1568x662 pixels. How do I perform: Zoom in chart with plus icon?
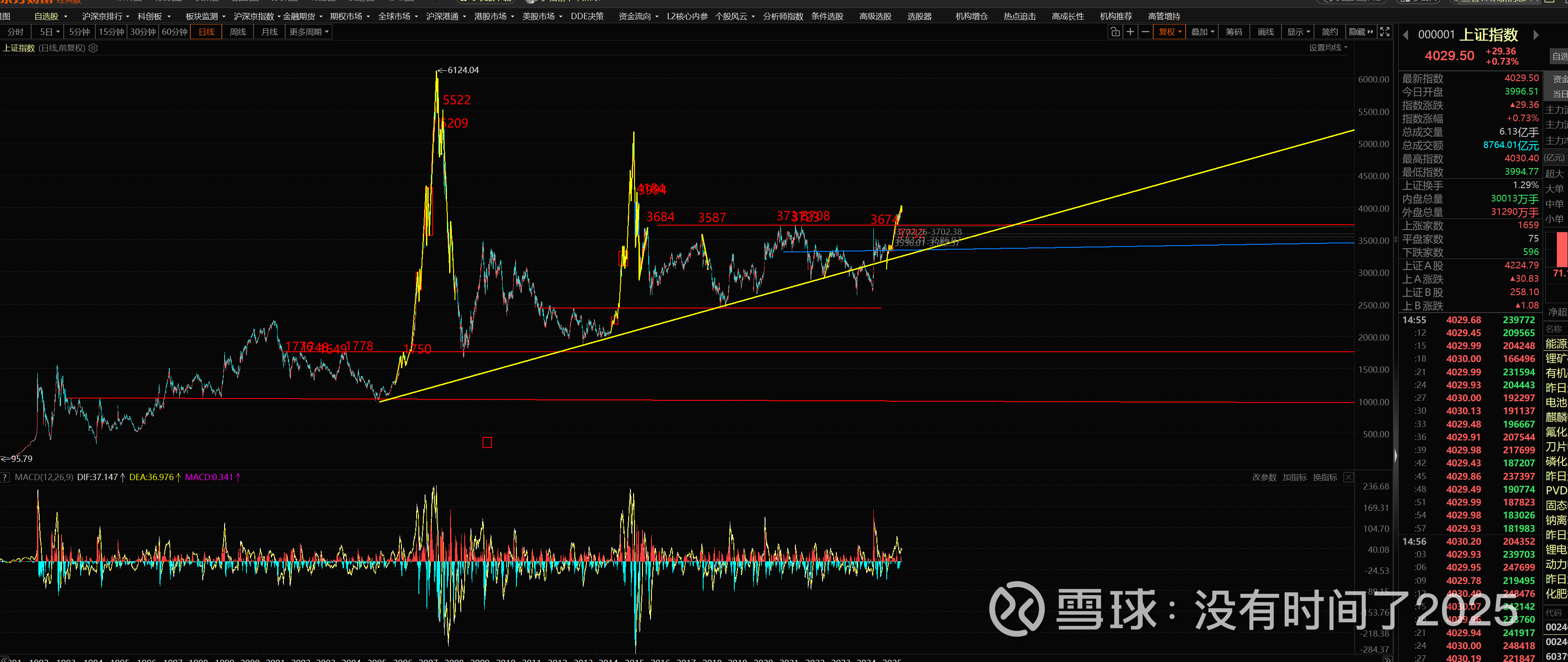(x=1130, y=32)
